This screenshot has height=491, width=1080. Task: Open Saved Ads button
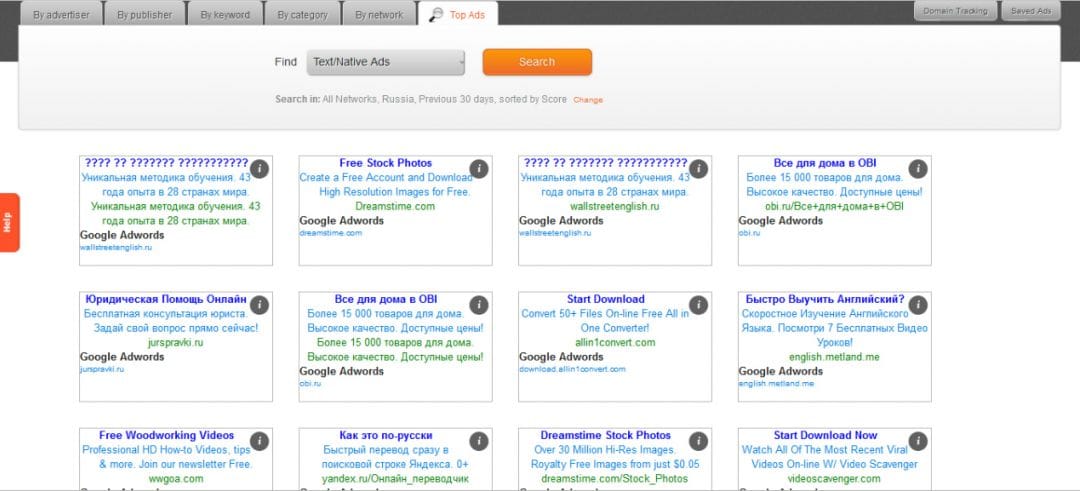tap(1031, 11)
